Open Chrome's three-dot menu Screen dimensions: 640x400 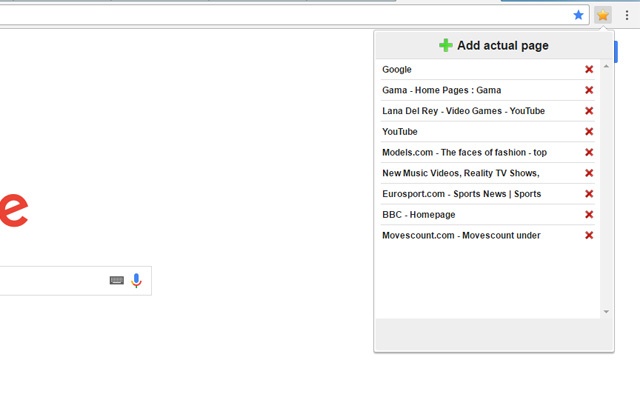coord(627,16)
